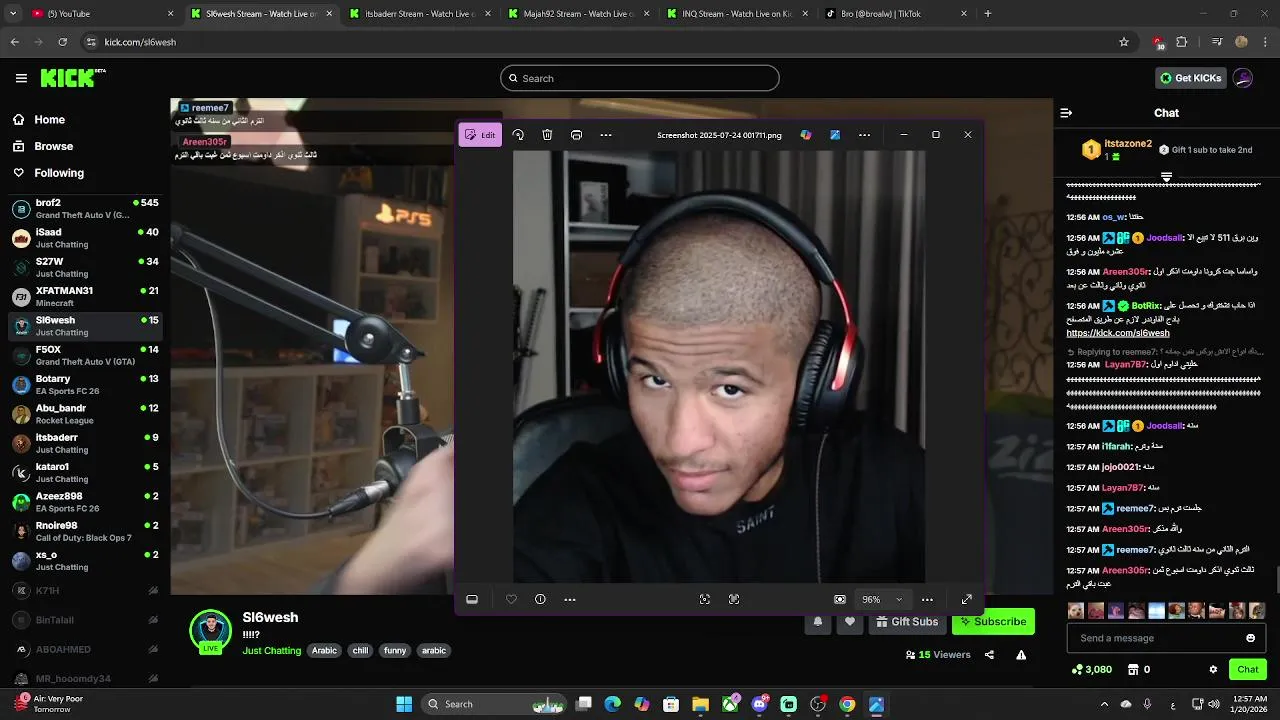Open chat settings gear
The height and width of the screenshot is (720, 1280).
point(1213,669)
